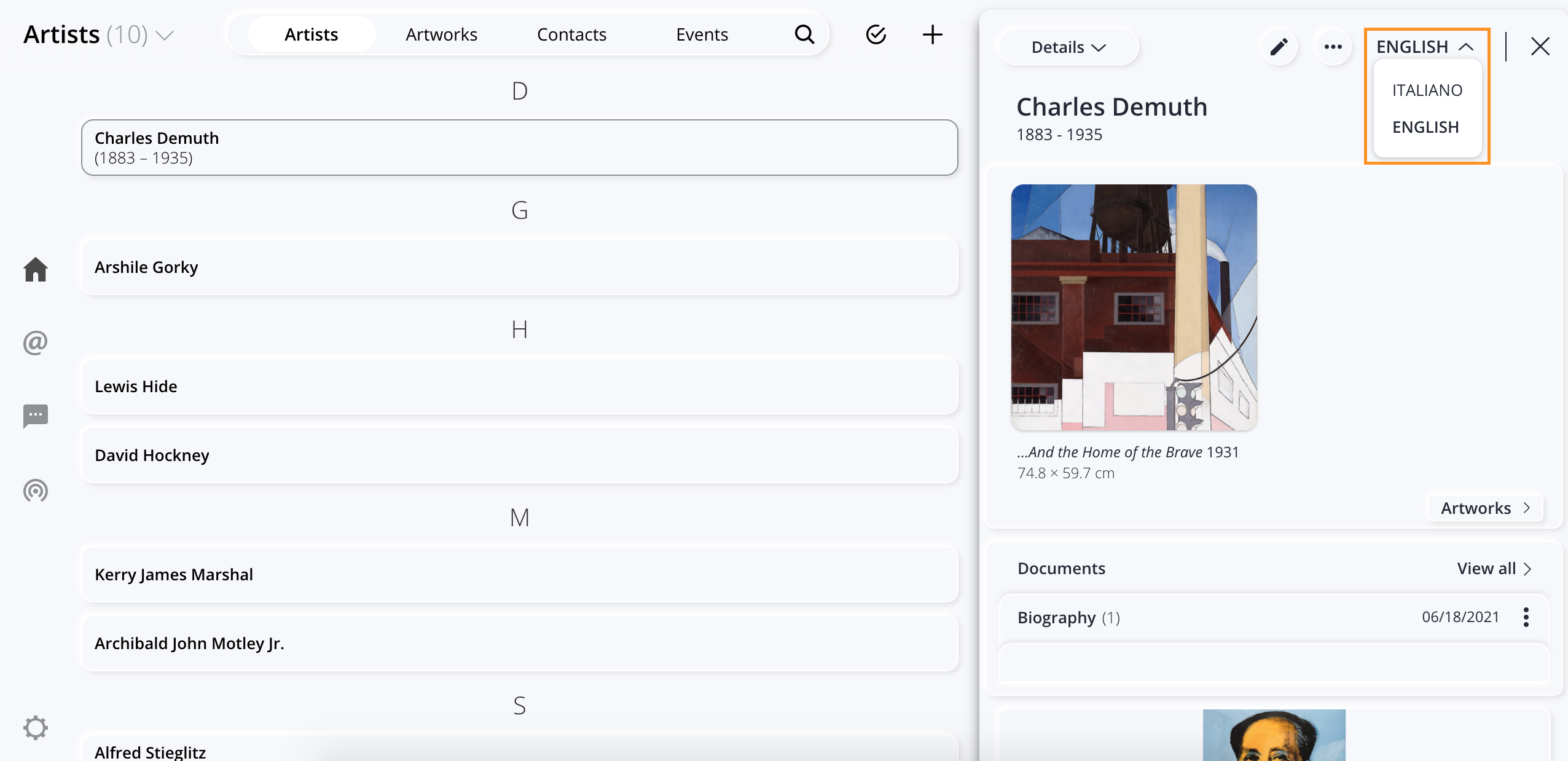
Task: Go to Artworks link in panel
Action: [x=1486, y=508]
